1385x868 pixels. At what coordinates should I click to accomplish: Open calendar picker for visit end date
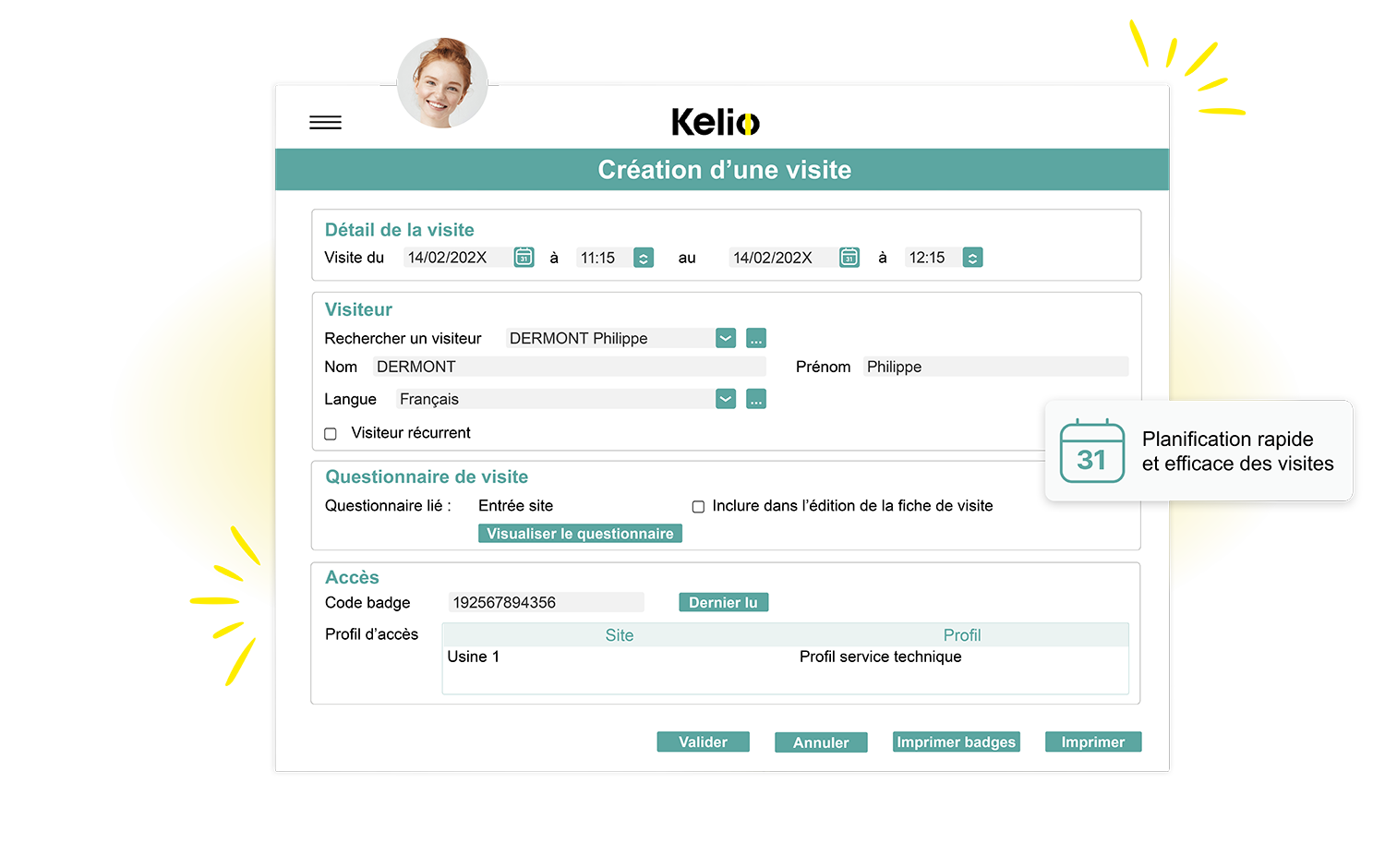tap(849, 258)
